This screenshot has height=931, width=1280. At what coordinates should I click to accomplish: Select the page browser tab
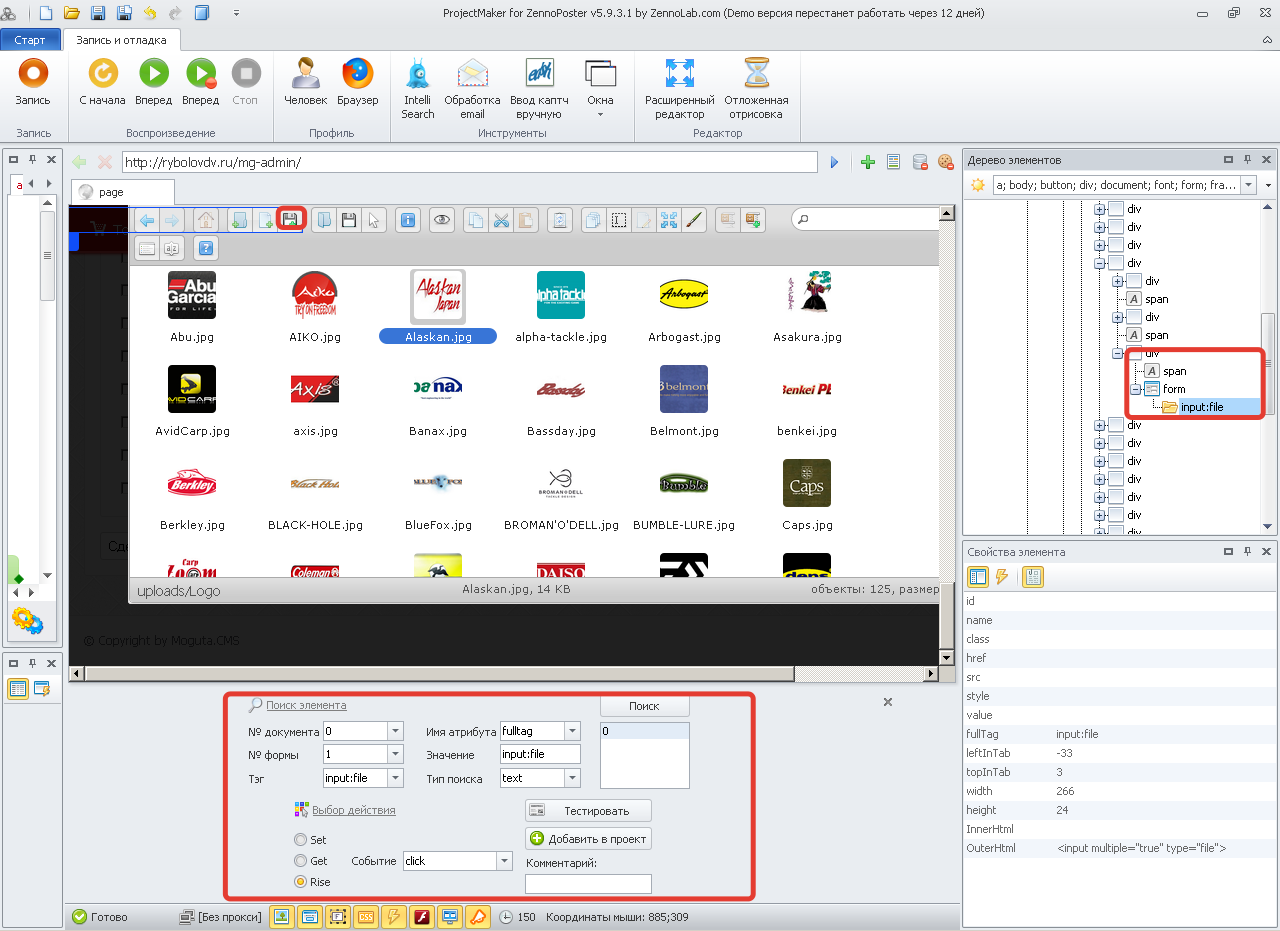(122, 192)
